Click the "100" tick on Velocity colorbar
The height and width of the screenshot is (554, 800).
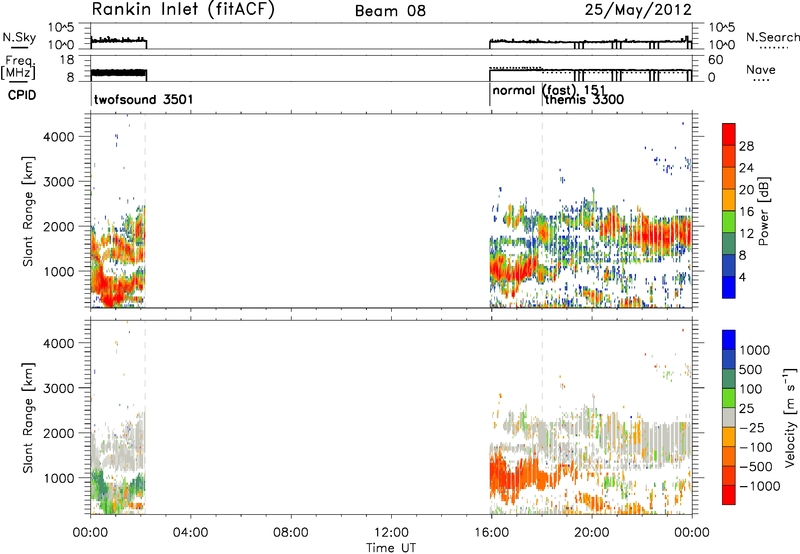(753, 389)
